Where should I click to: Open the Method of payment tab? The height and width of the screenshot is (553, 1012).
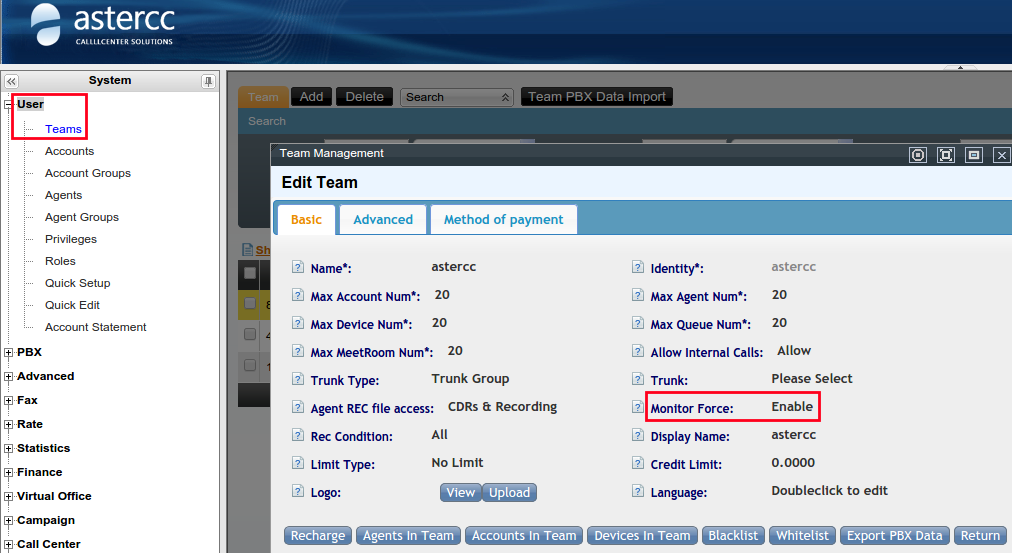point(503,220)
